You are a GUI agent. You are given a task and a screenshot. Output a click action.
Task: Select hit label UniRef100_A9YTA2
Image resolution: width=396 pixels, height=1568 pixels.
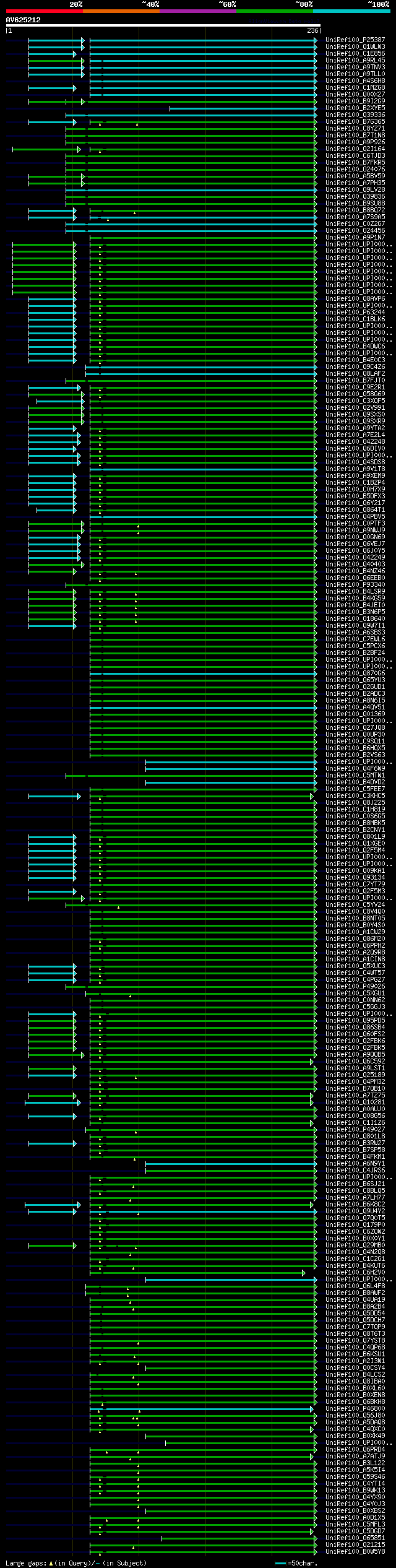pyautogui.click(x=355, y=428)
